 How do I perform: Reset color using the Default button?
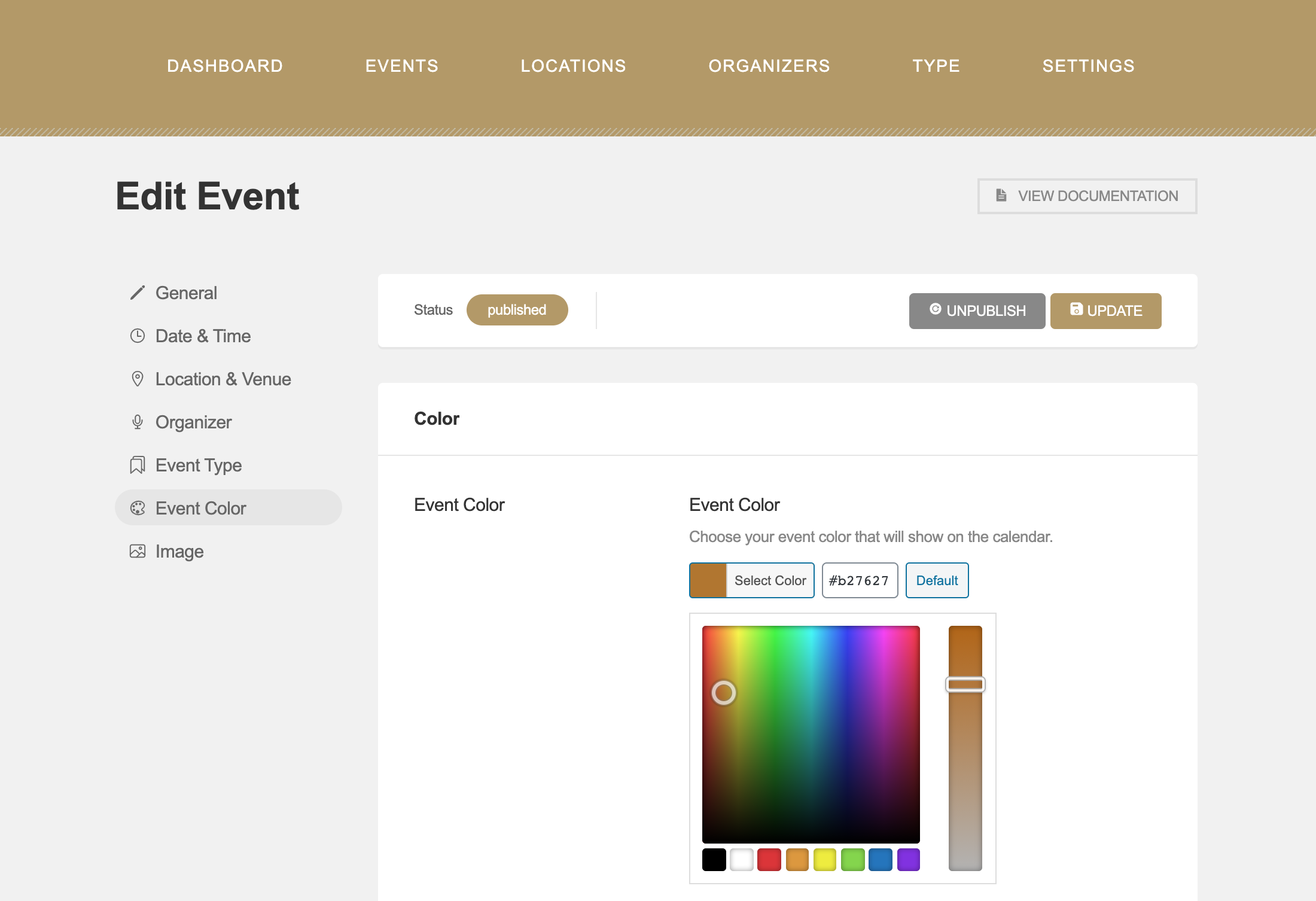(937, 580)
